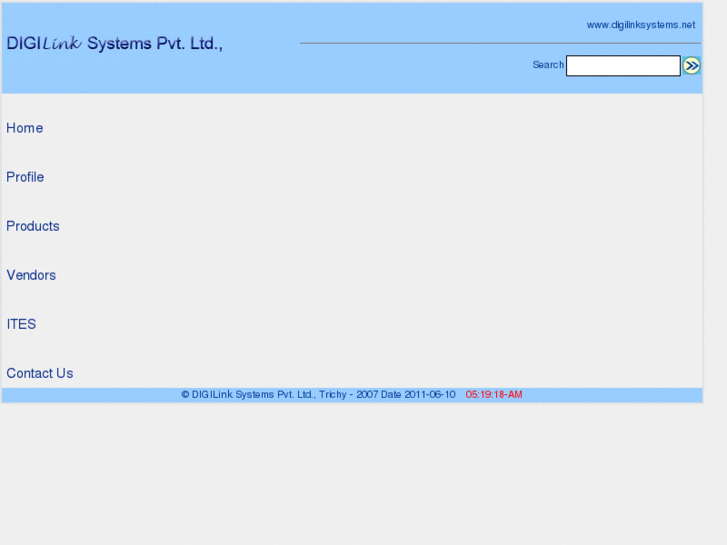Click the search go arrow icon
This screenshot has width=727, height=545.
691,65
